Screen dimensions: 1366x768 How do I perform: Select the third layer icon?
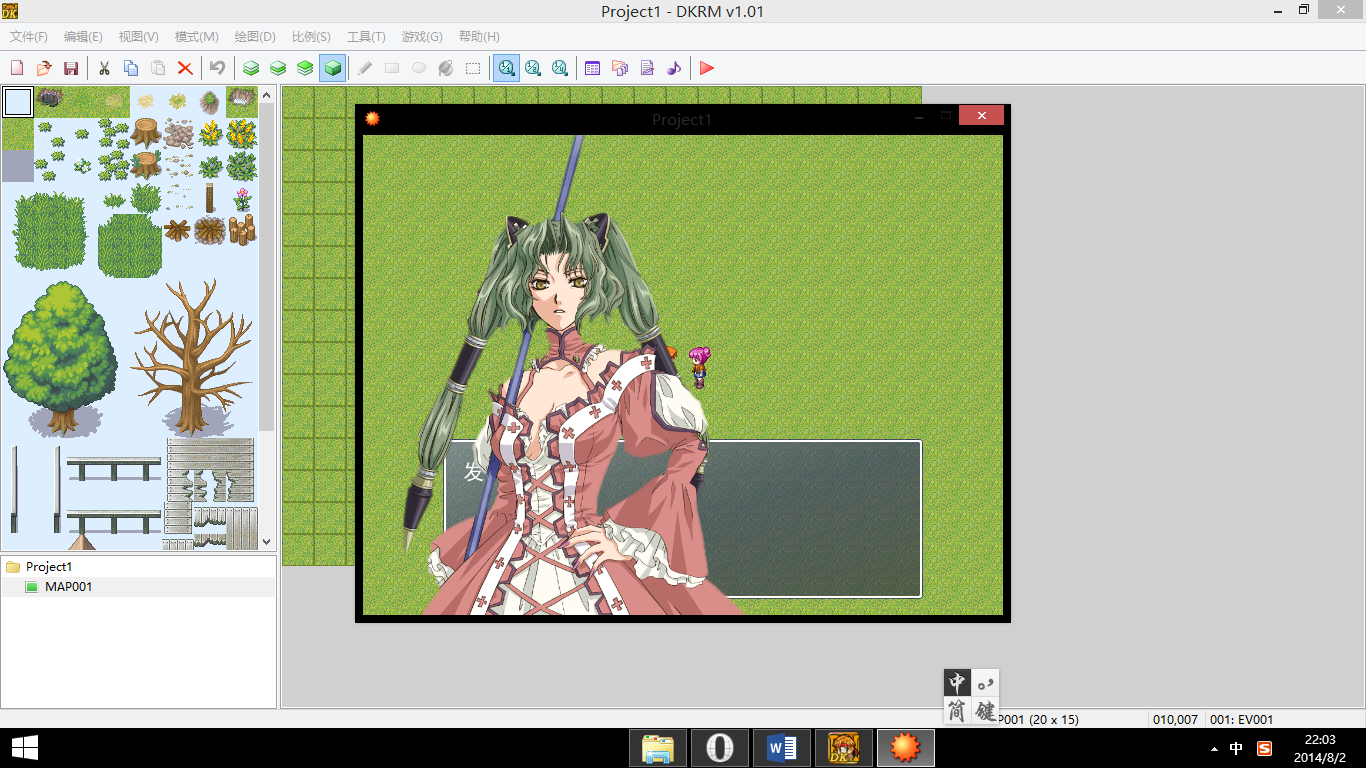coord(305,68)
